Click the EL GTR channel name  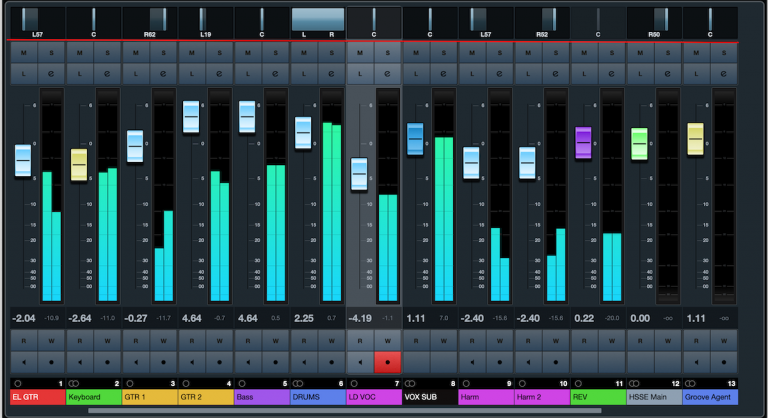[37, 397]
